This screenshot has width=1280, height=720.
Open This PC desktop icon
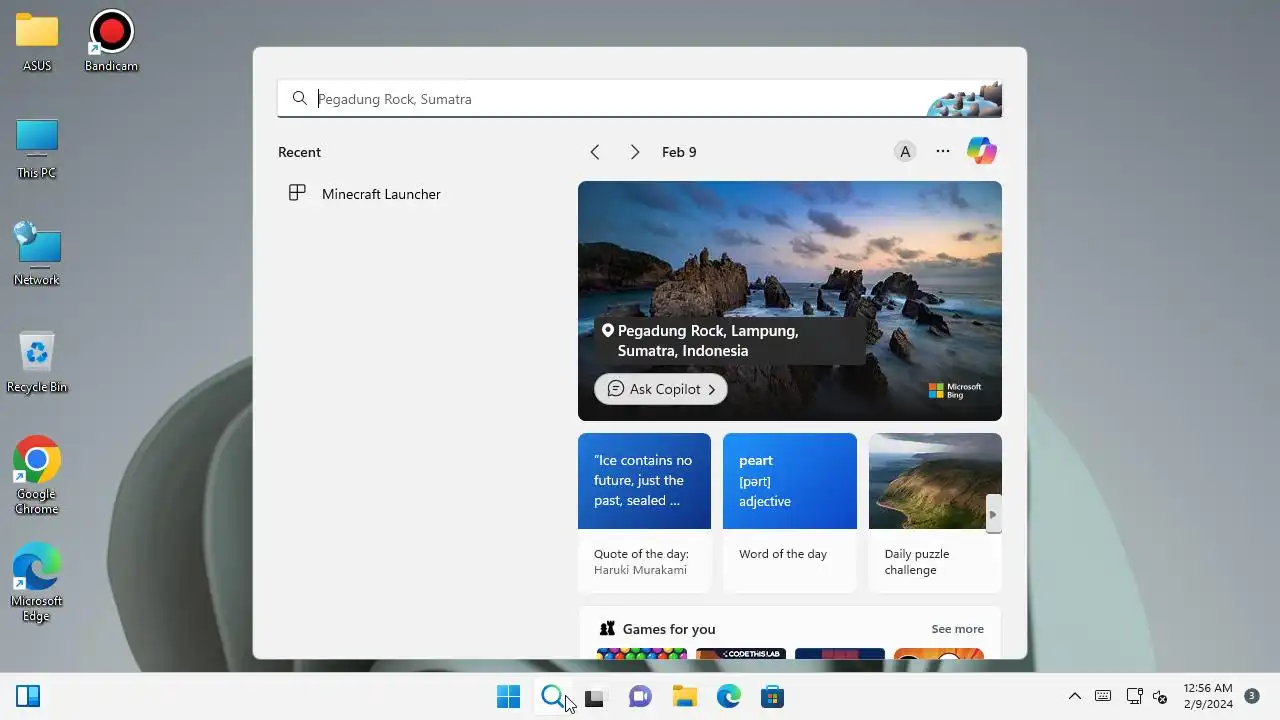point(37,149)
